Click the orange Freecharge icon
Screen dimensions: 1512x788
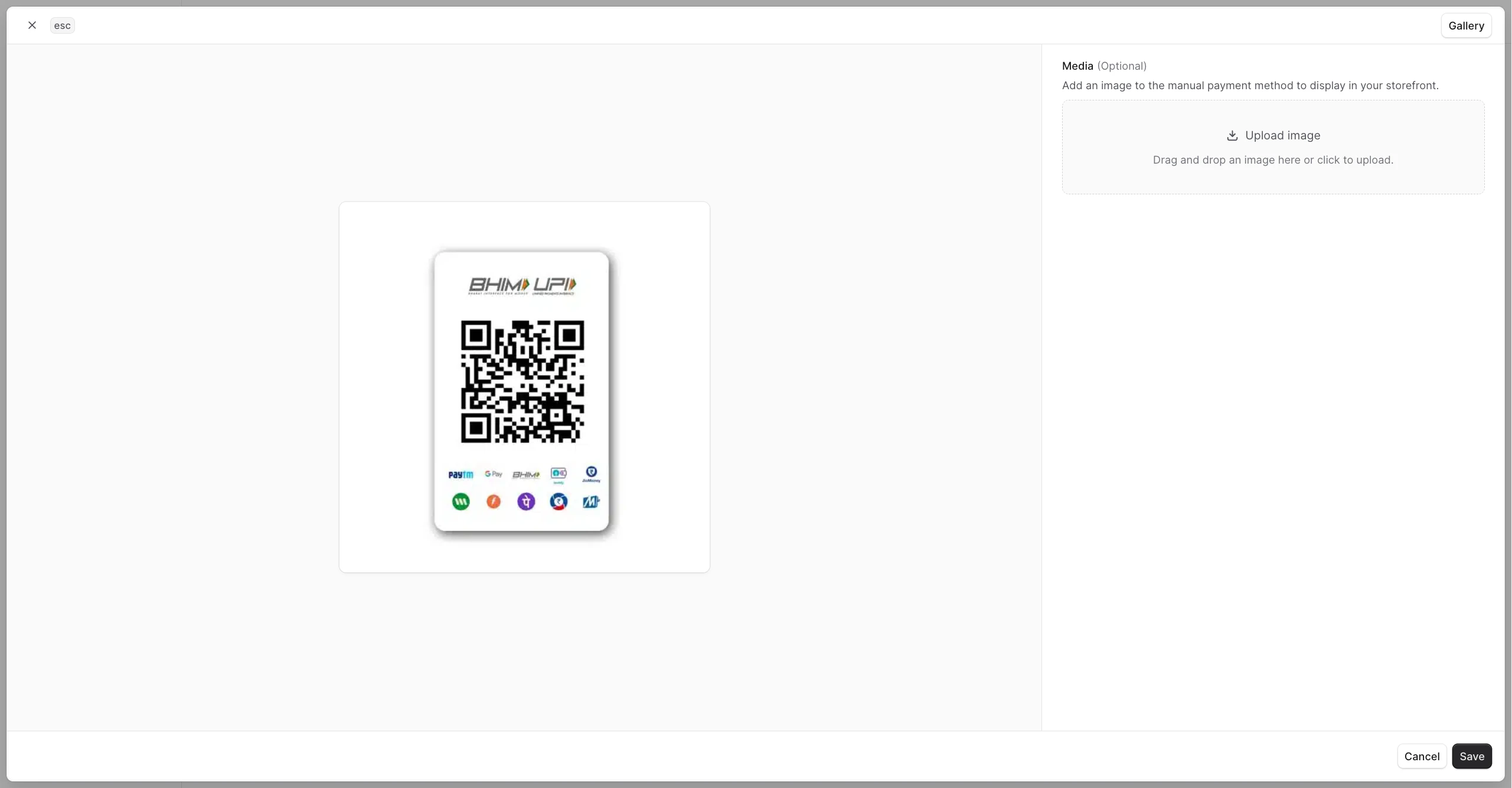point(493,502)
